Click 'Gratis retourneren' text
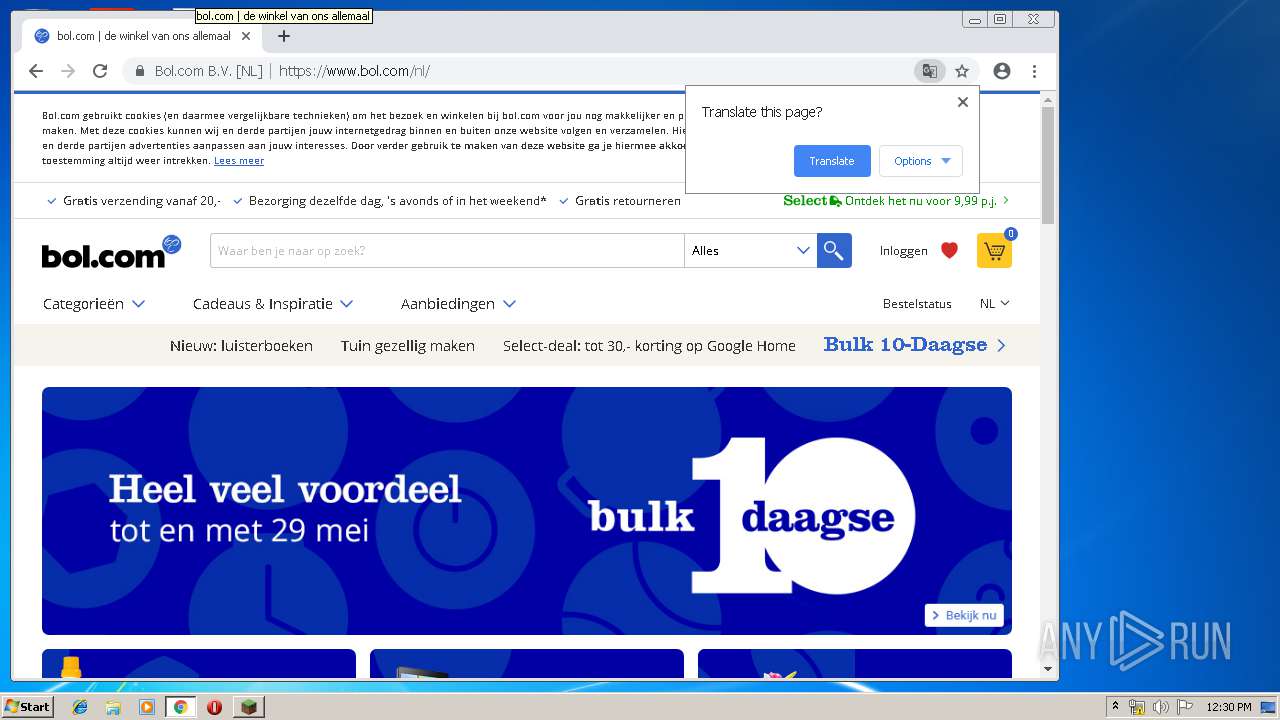This screenshot has height=720, width=1280. coord(628,201)
